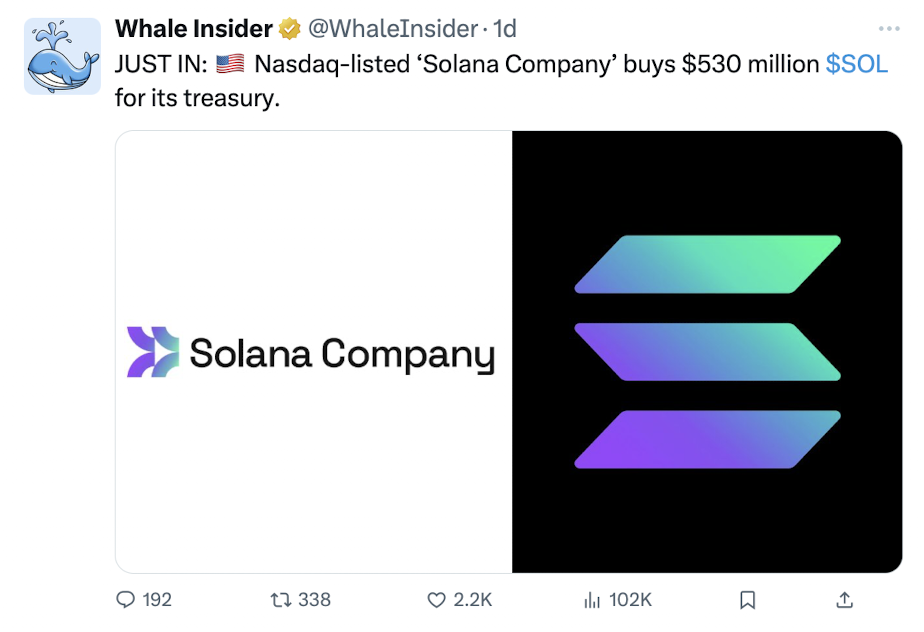Open the $SOL cashtag link
Screen dimensions: 924x632
(x=856, y=64)
